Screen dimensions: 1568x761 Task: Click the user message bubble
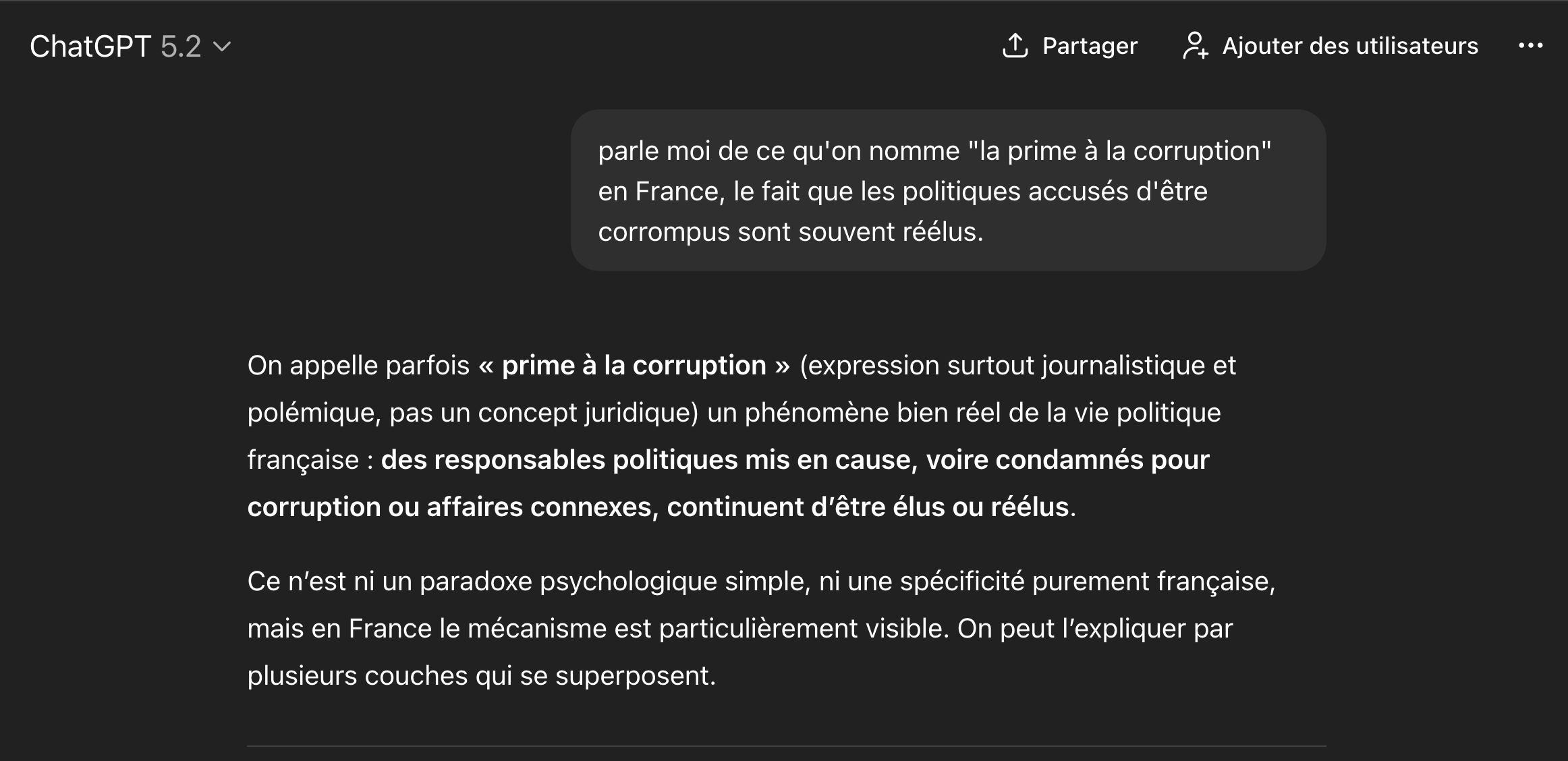coord(948,190)
